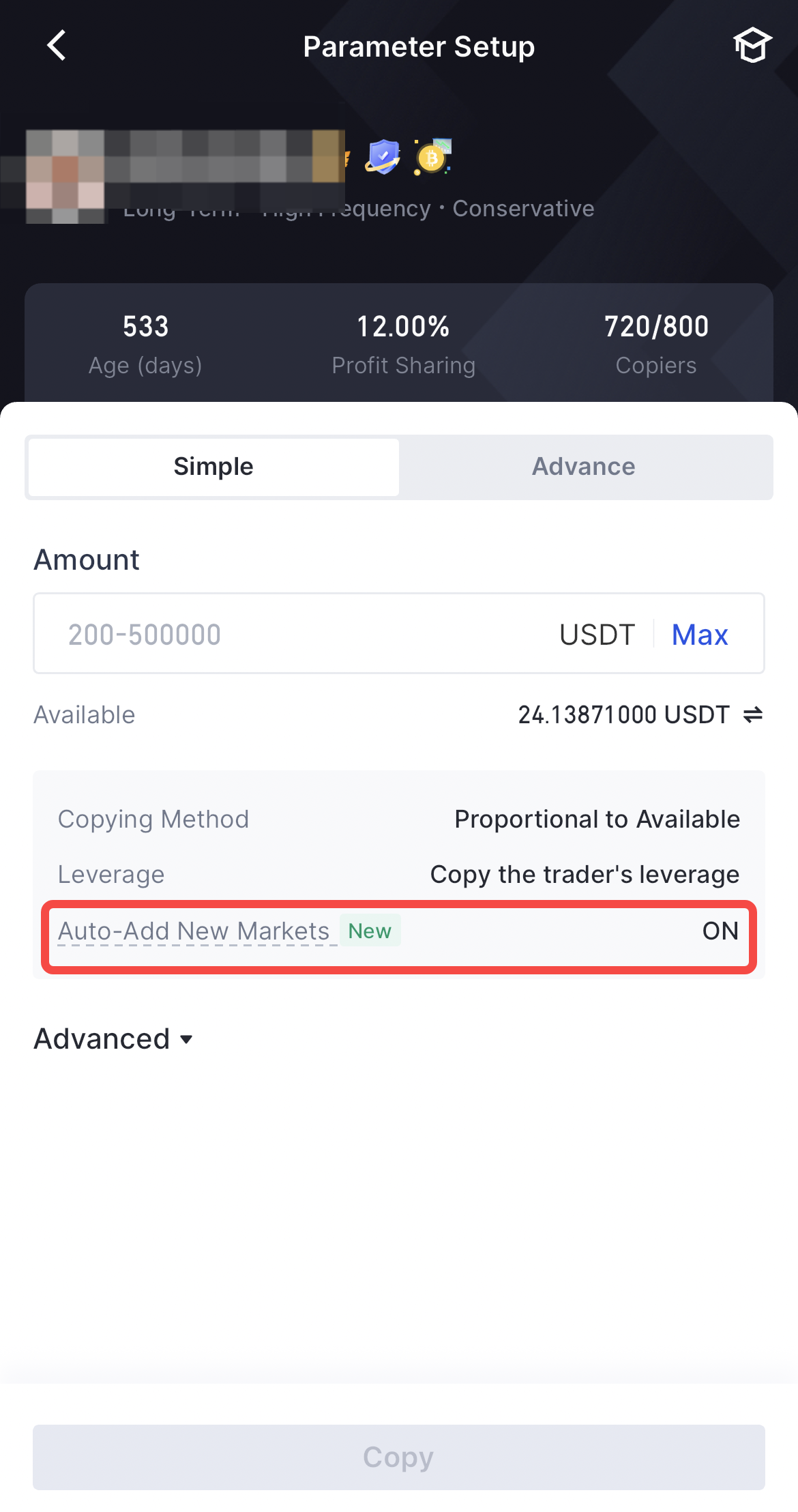Go back using the arrow icon
798x1512 pixels.
(57, 46)
